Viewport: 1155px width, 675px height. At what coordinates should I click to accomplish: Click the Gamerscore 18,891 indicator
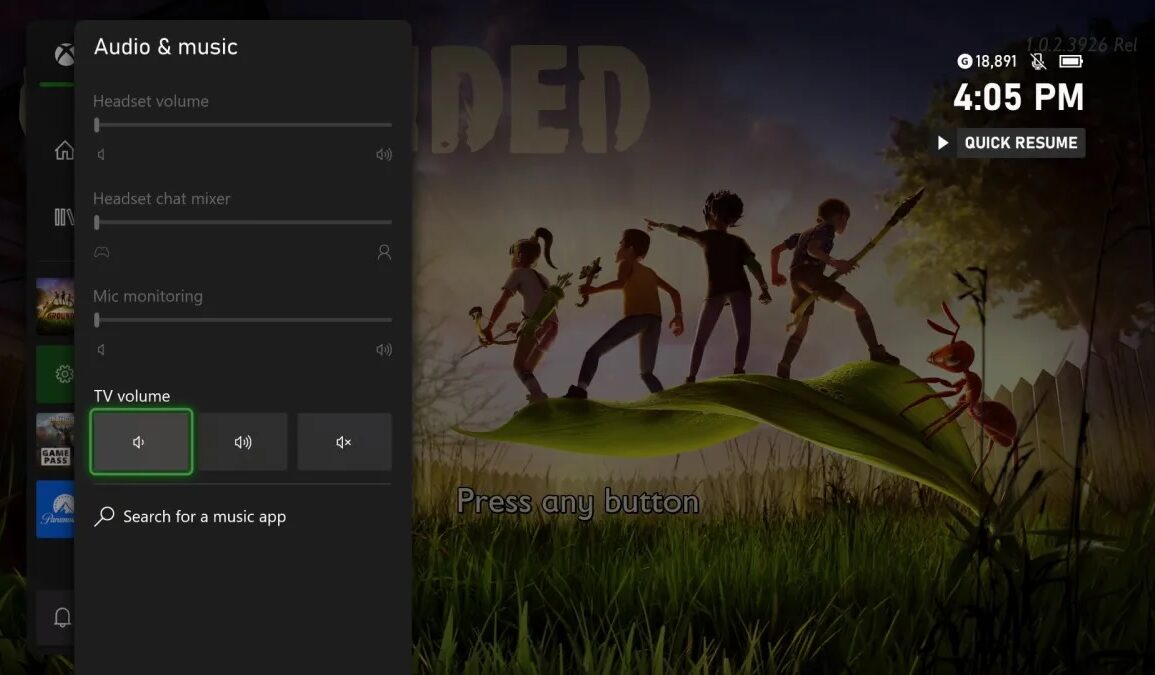click(x=987, y=61)
